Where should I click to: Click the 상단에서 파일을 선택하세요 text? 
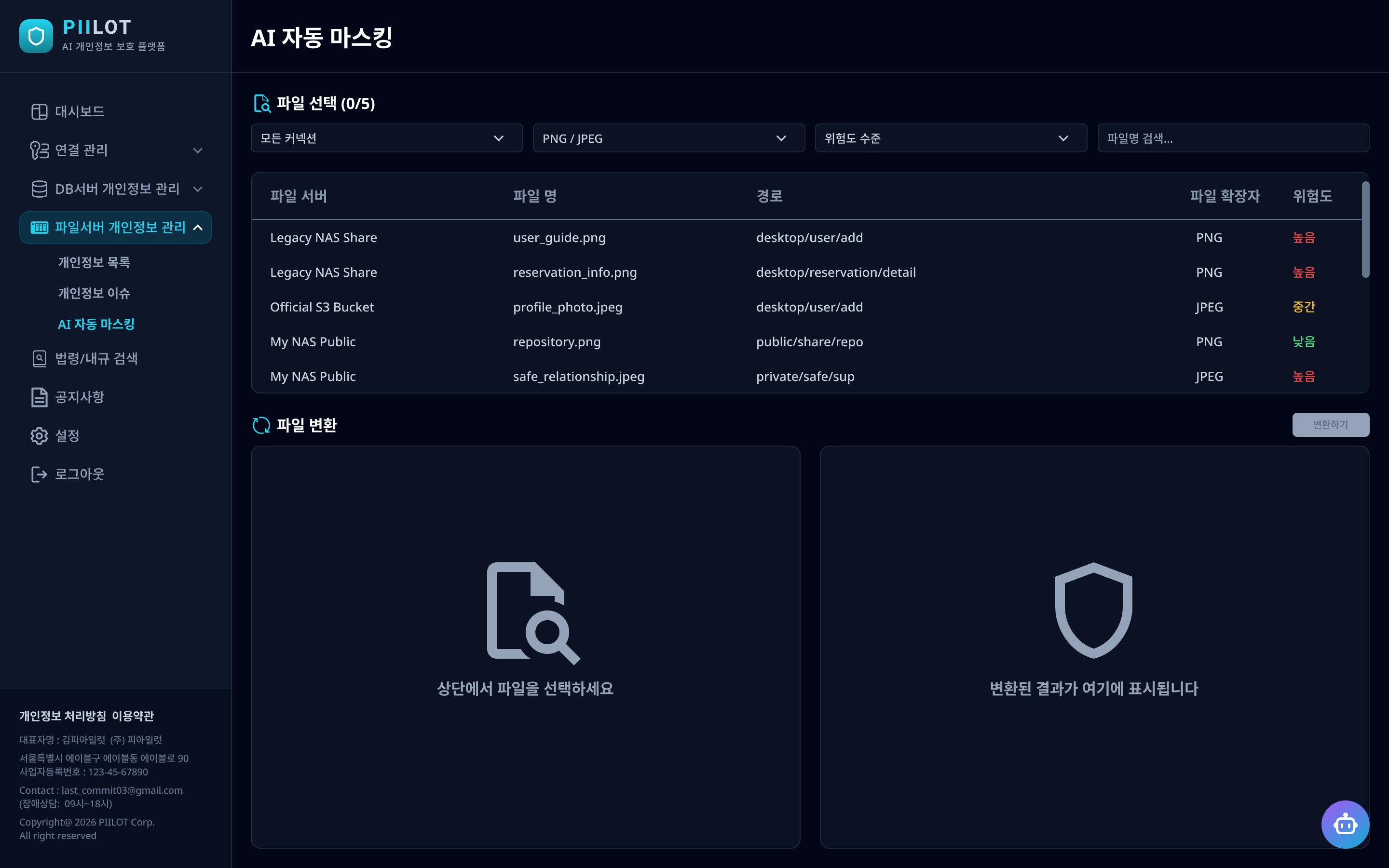(x=525, y=688)
